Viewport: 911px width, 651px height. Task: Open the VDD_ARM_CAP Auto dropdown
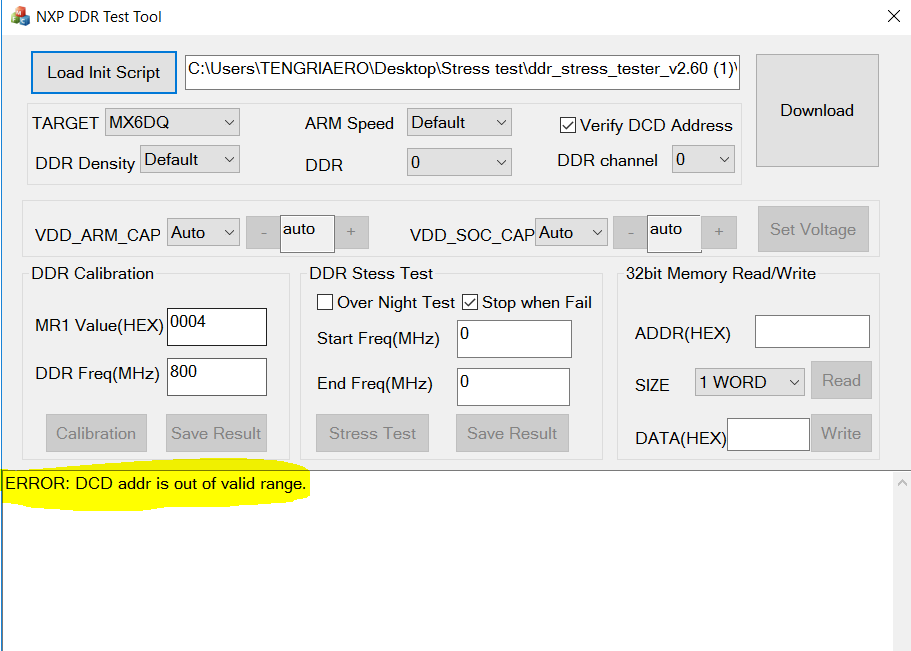click(203, 232)
